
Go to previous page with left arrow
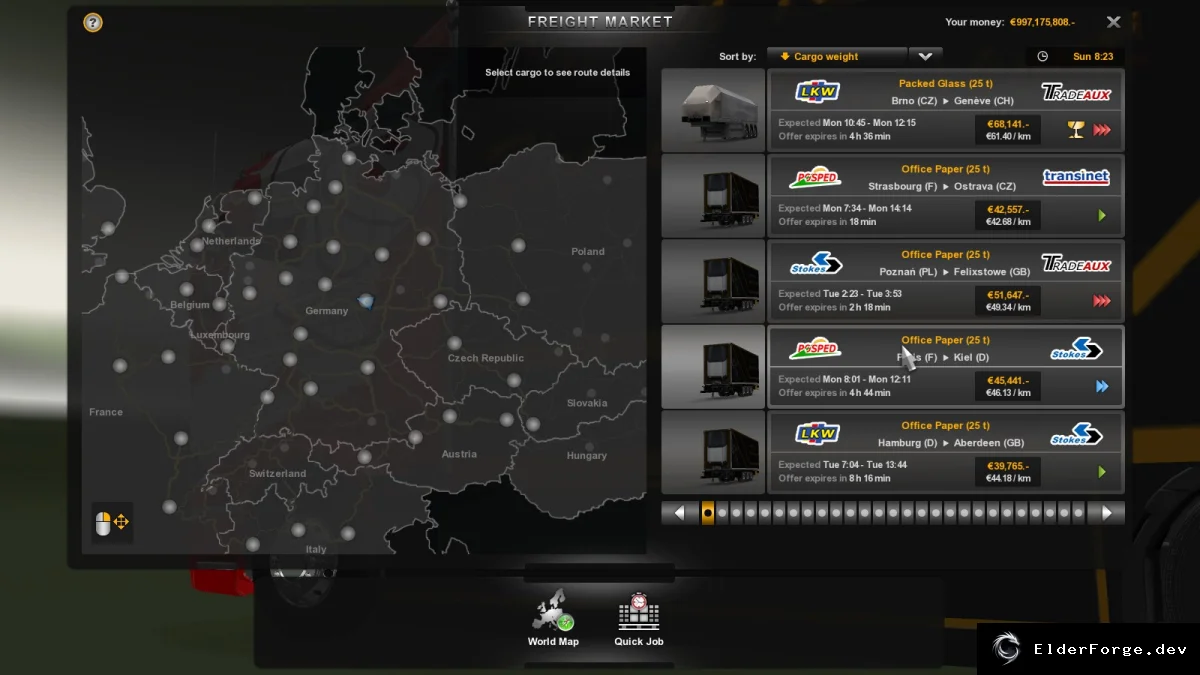pos(679,513)
